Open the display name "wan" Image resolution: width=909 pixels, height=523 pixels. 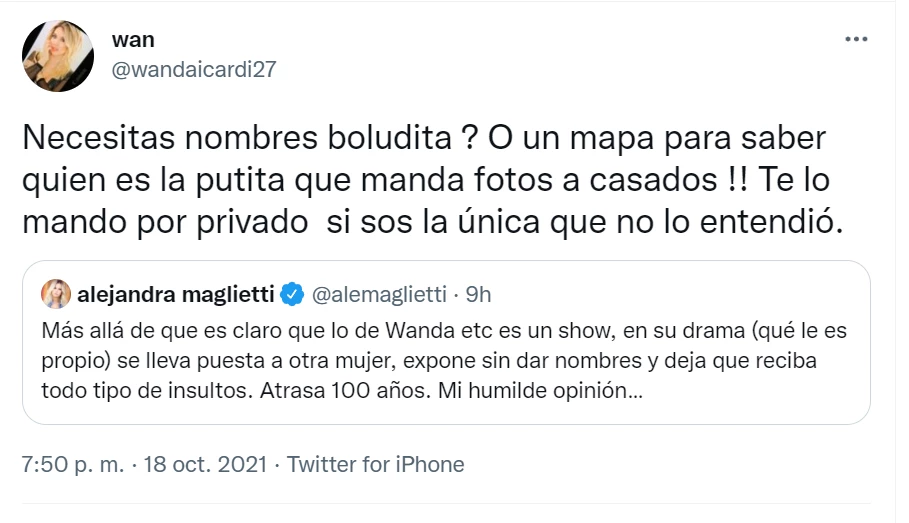click(133, 40)
